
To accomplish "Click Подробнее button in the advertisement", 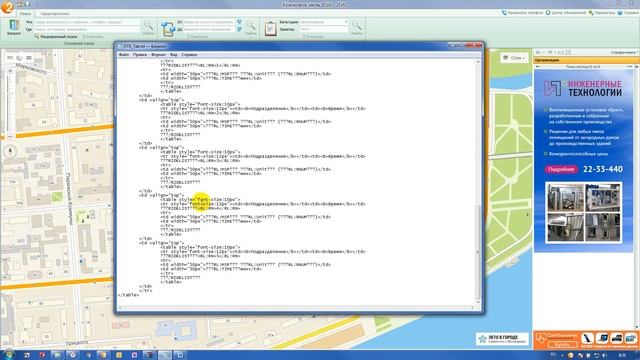I will pos(561,169).
